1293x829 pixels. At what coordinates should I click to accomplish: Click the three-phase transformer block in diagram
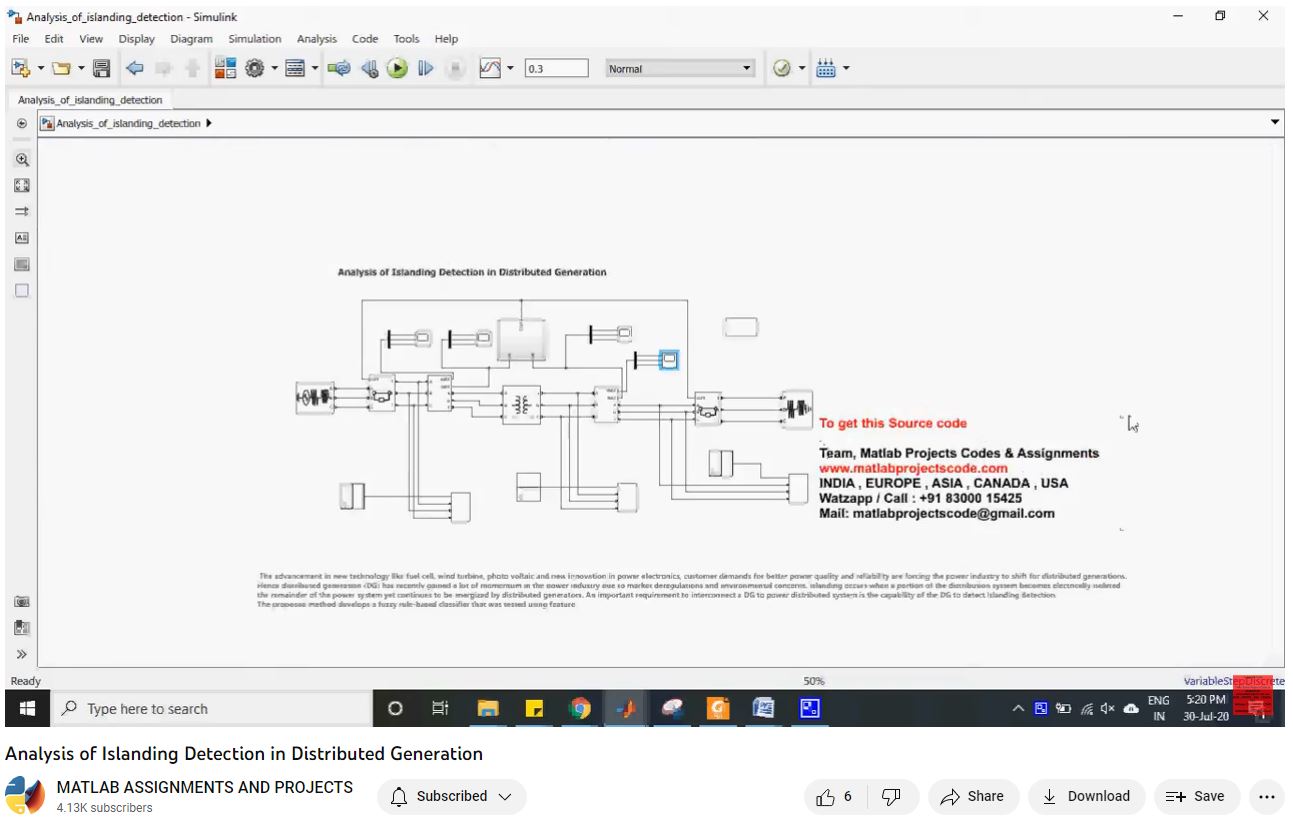[x=521, y=404]
